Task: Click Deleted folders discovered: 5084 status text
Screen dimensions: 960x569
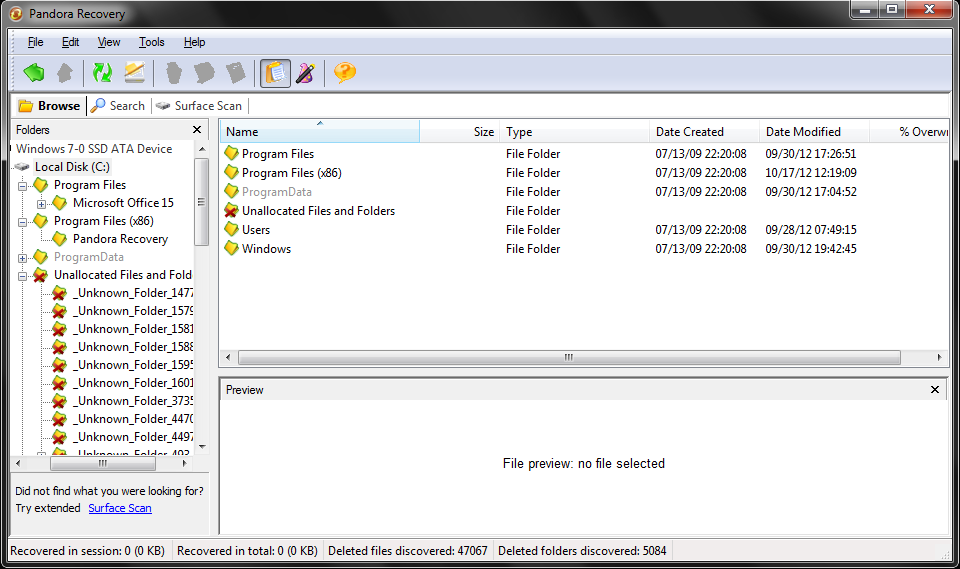Action: tap(582, 551)
